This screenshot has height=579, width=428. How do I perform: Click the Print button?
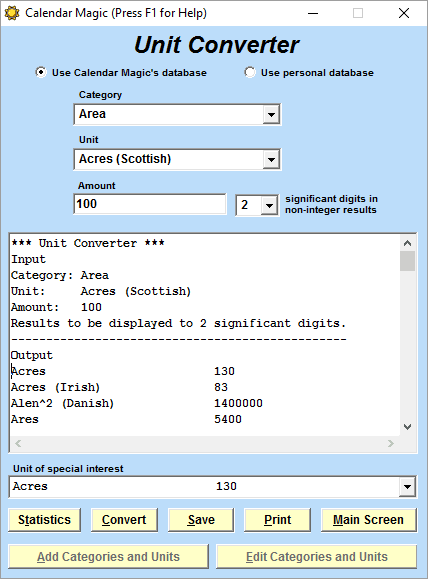tap(277, 520)
